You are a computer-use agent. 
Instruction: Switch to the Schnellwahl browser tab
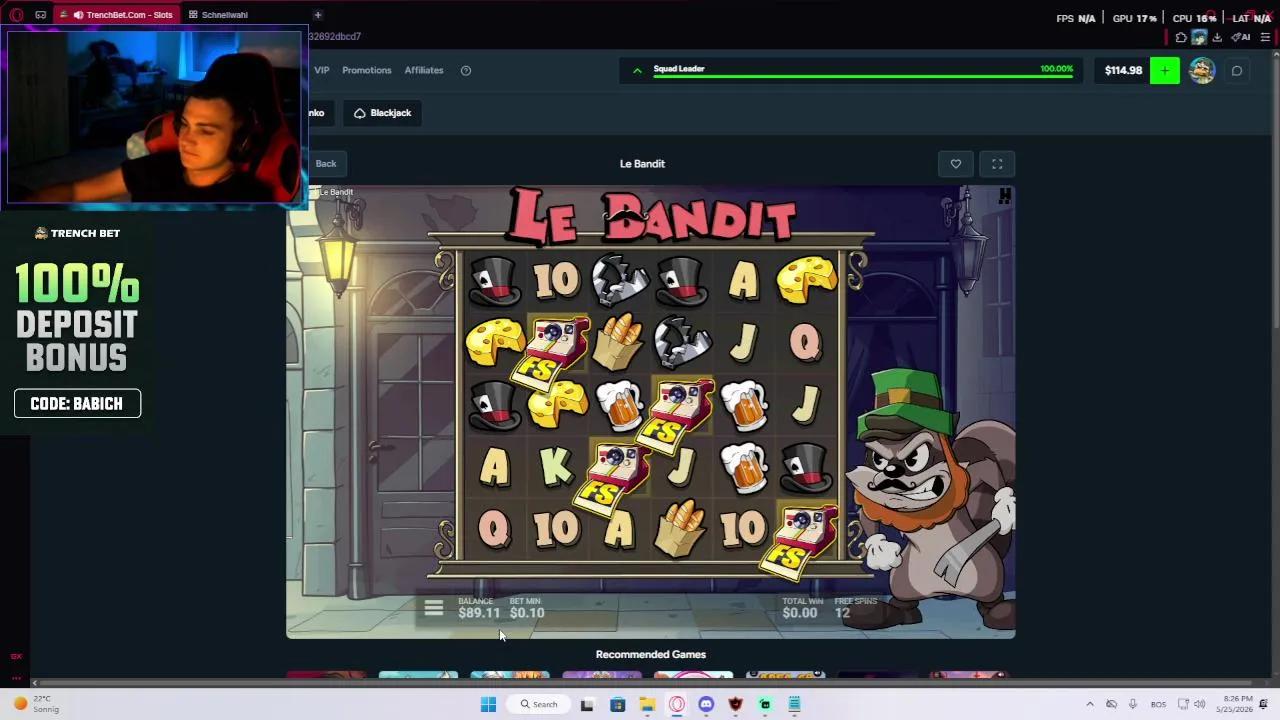click(x=225, y=15)
